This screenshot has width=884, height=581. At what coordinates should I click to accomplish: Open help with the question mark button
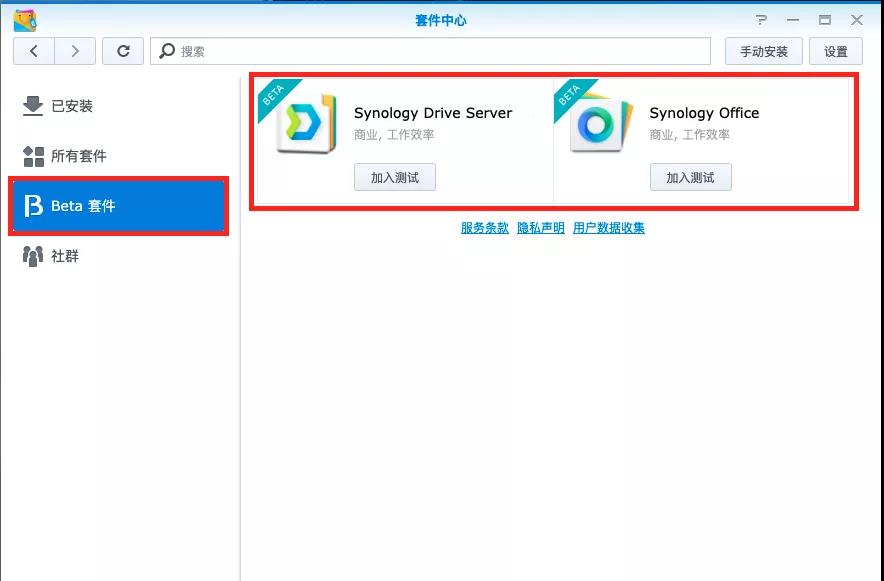762,20
